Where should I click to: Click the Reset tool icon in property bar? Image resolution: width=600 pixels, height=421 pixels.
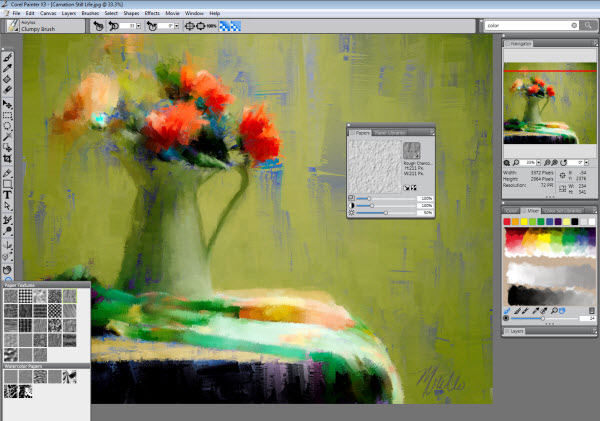[x=98, y=26]
